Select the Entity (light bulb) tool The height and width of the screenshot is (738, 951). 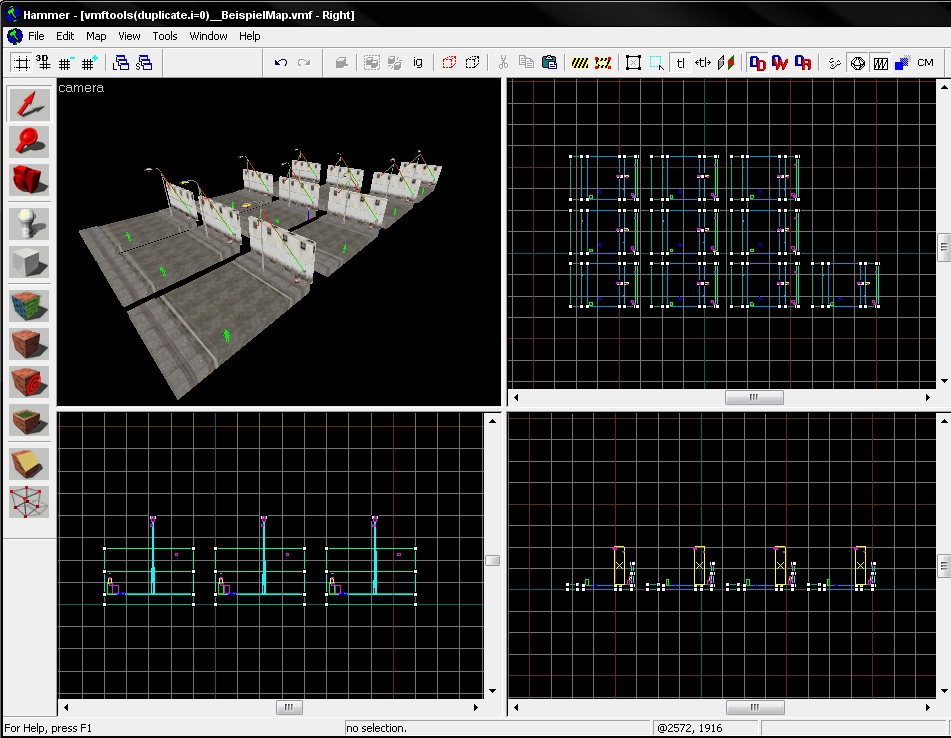pyautogui.click(x=29, y=223)
